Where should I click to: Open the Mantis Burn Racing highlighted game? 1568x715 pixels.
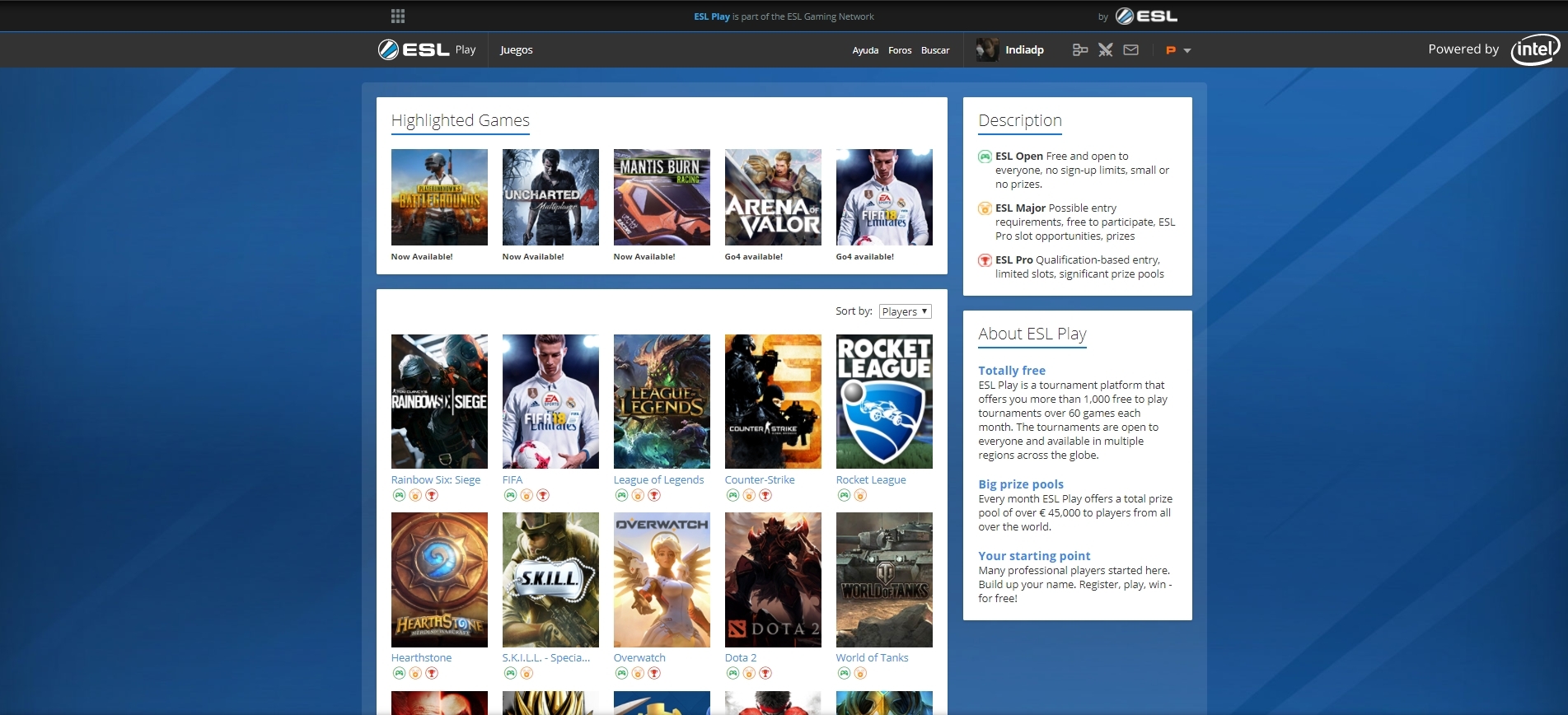click(662, 197)
